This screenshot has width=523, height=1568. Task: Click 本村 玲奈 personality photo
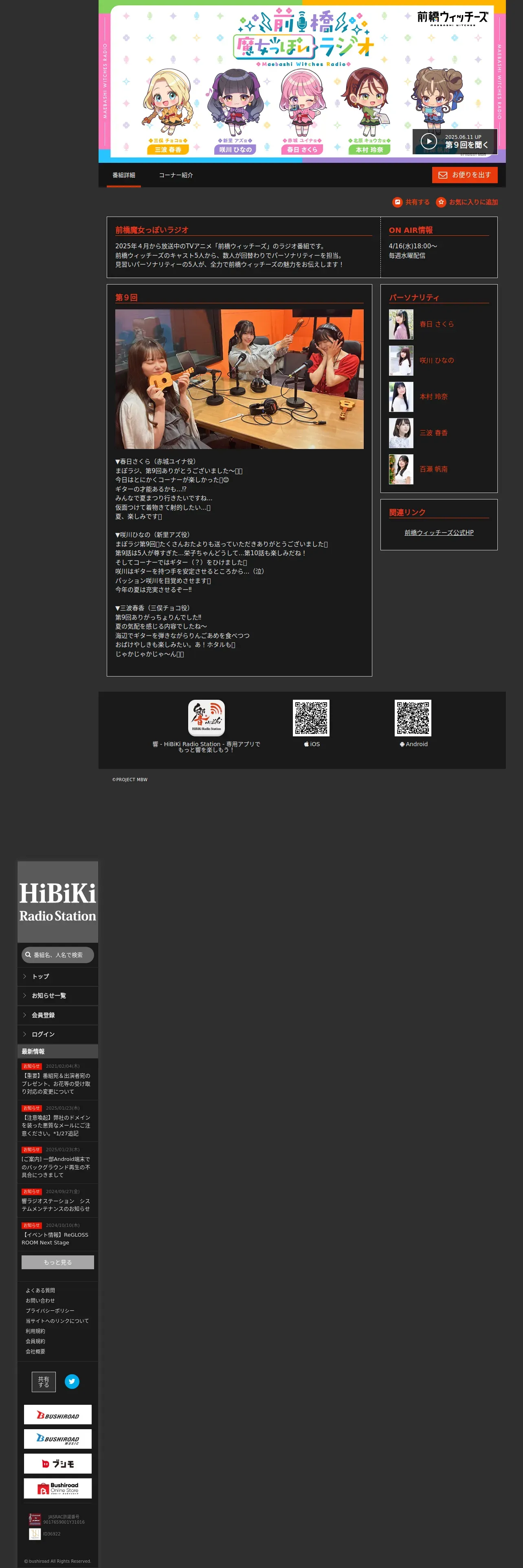coord(401,397)
